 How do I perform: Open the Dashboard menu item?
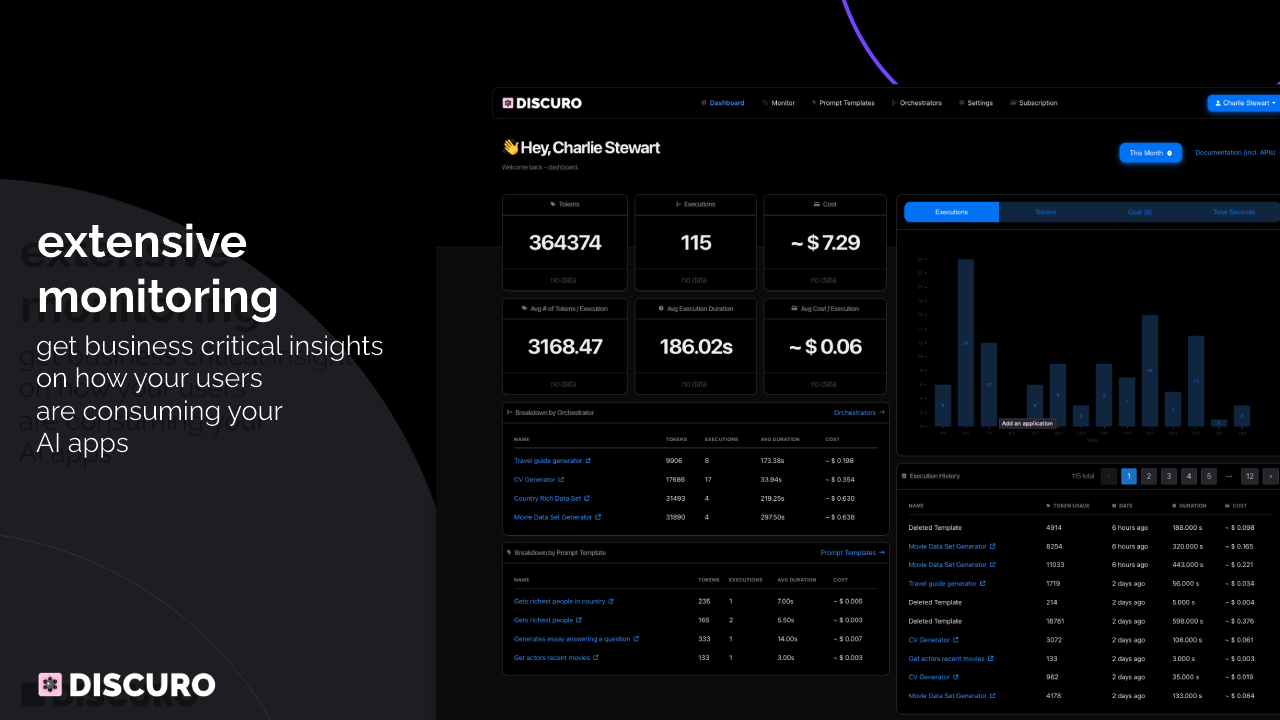coord(723,103)
